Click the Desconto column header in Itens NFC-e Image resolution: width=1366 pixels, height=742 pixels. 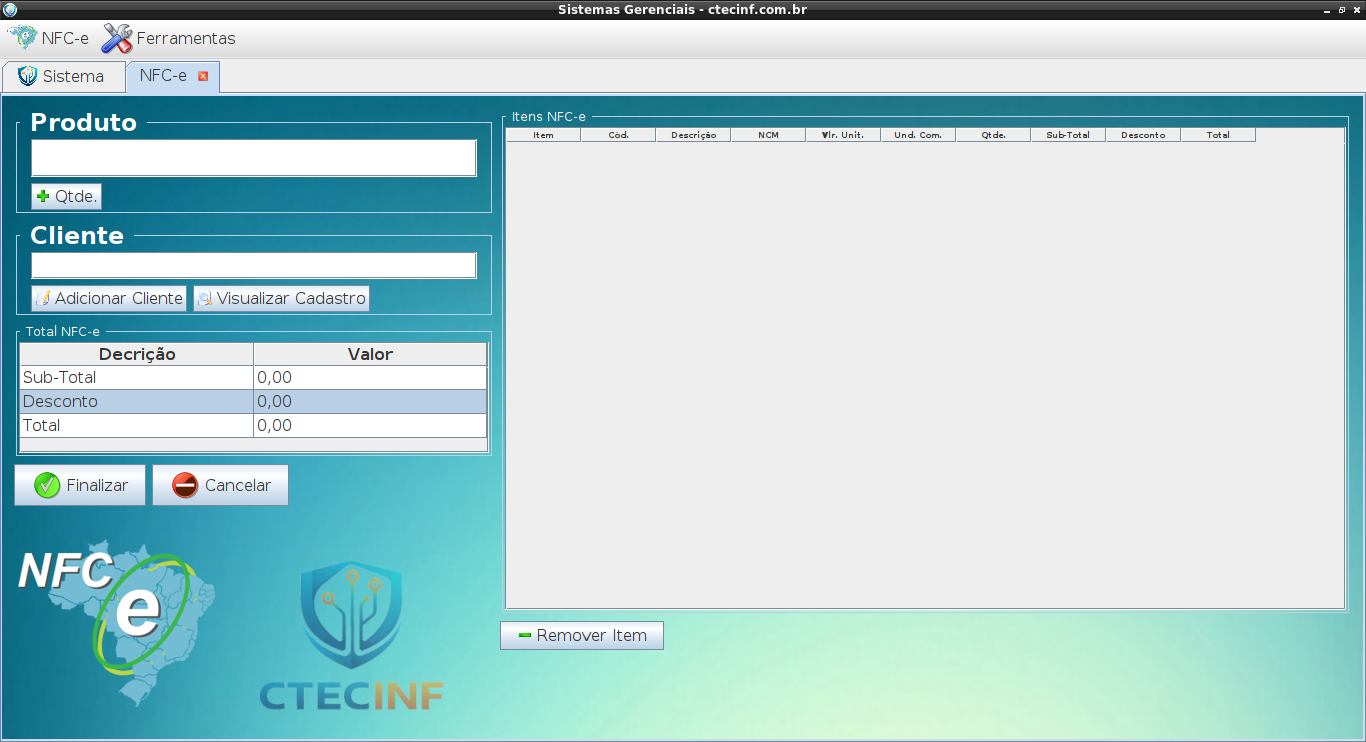1143,135
